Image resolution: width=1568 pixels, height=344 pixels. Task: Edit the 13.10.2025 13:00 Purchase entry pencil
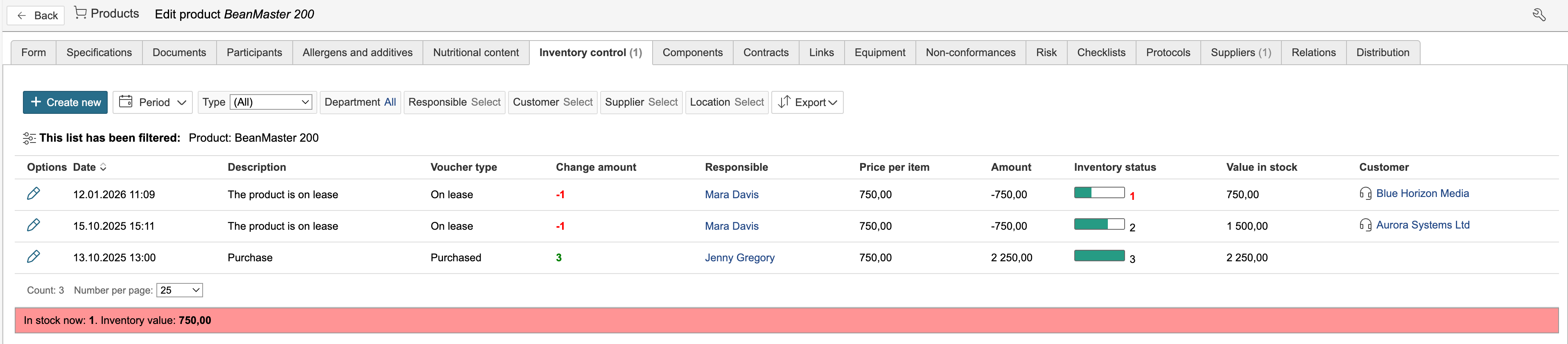point(34,257)
